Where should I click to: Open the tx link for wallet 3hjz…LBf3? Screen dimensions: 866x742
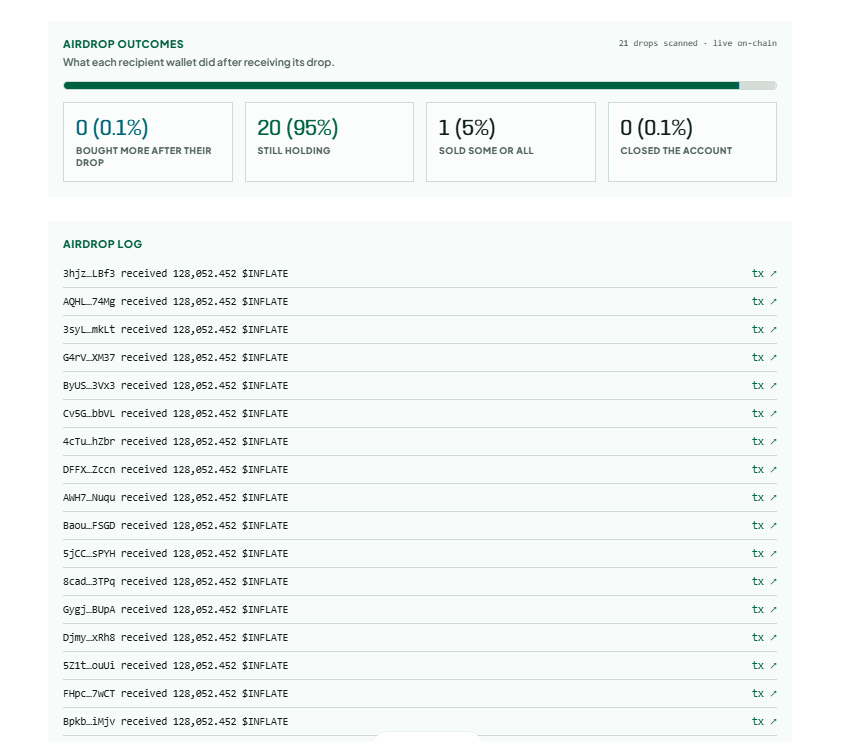pos(764,273)
